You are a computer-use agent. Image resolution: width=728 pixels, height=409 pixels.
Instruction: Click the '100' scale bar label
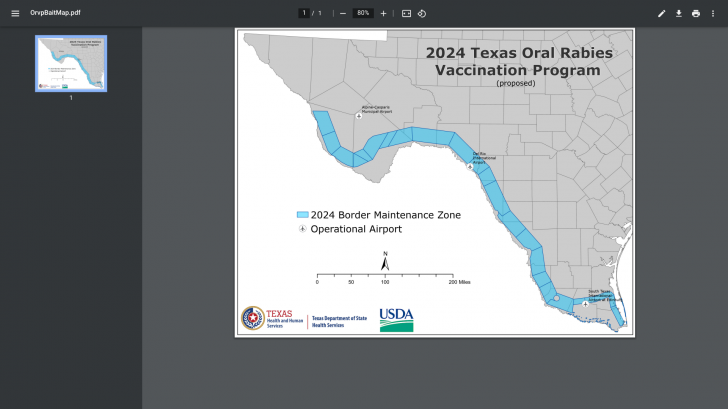pos(385,282)
